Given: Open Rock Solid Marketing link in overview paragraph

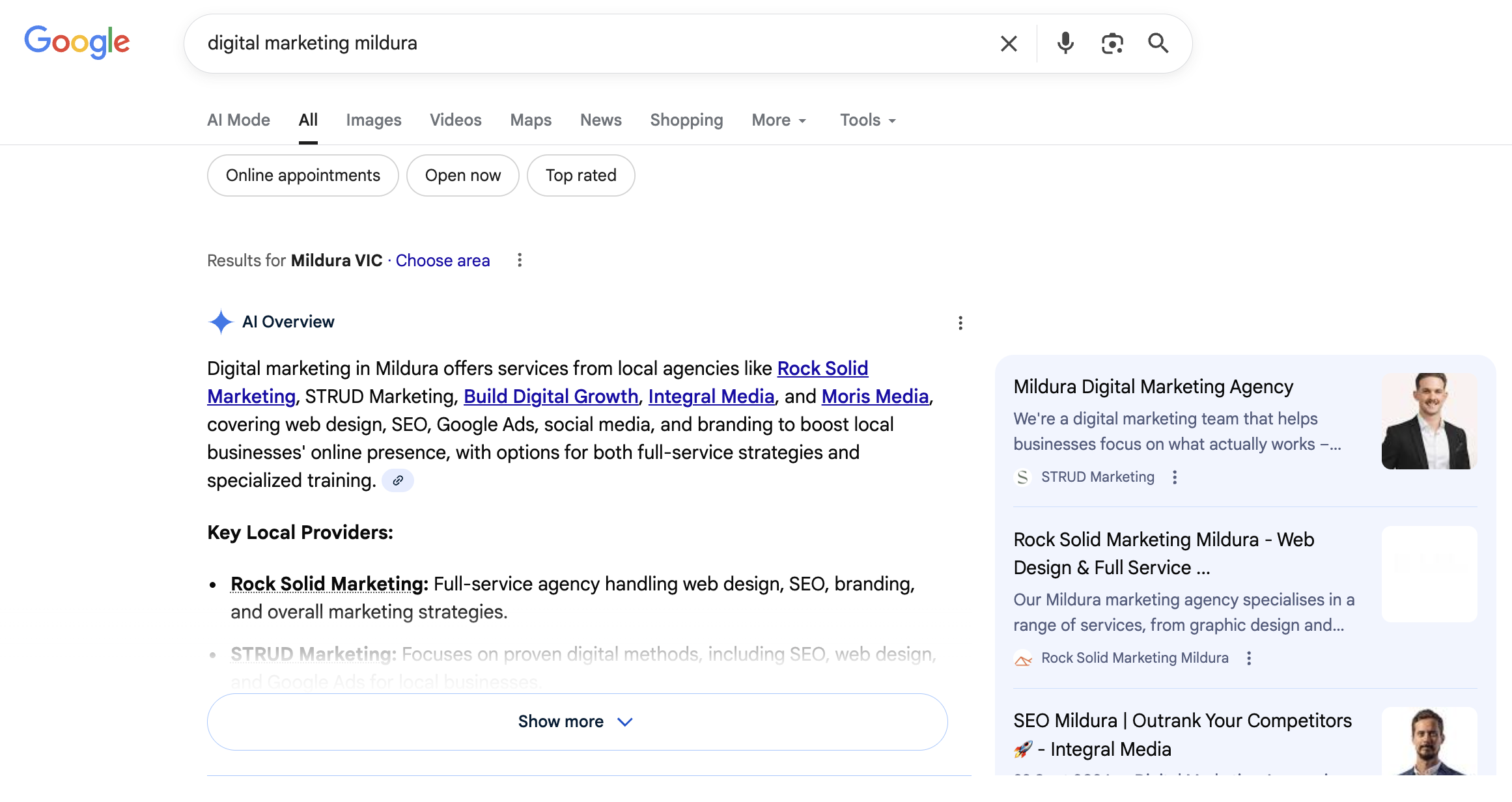Looking at the screenshot, I should (x=822, y=368).
